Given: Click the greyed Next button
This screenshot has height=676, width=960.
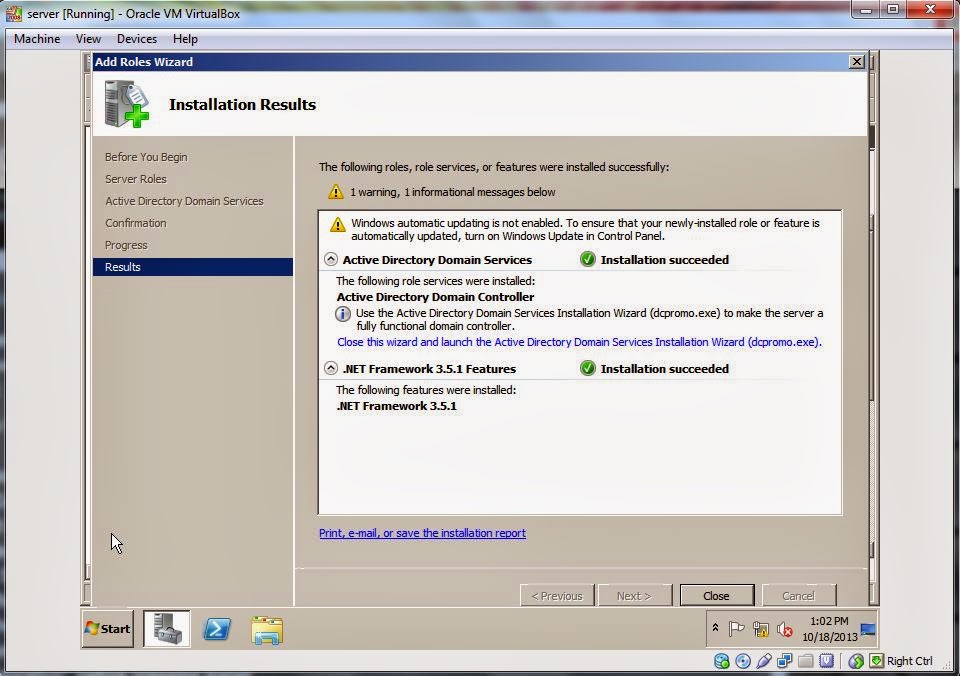Looking at the screenshot, I should 634,596.
